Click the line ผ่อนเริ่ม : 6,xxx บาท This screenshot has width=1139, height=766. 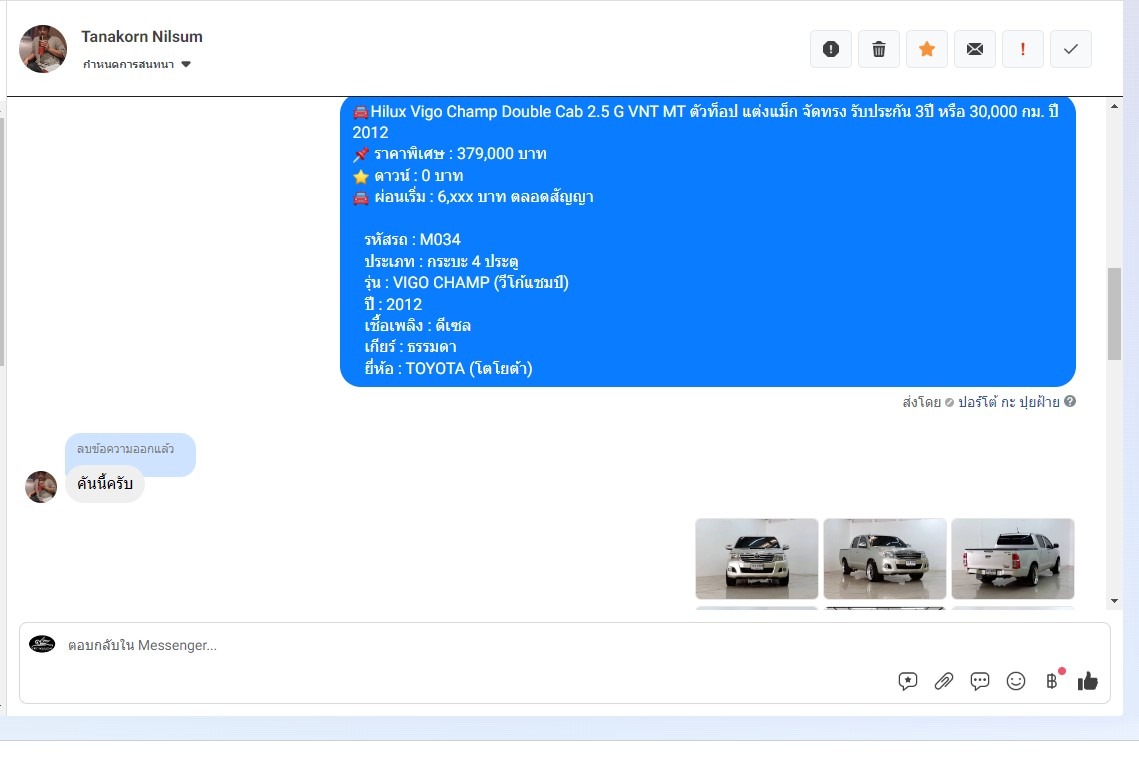(x=473, y=197)
